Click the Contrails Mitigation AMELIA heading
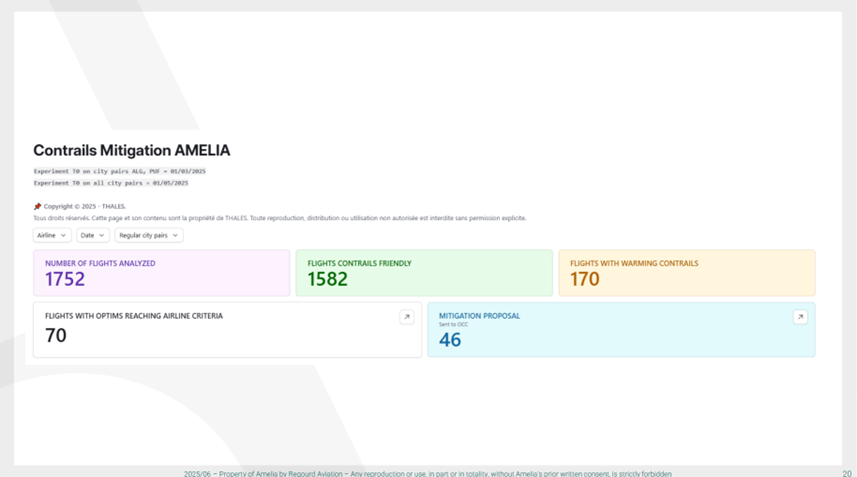This screenshot has width=857, height=477. click(x=132, y=151)
